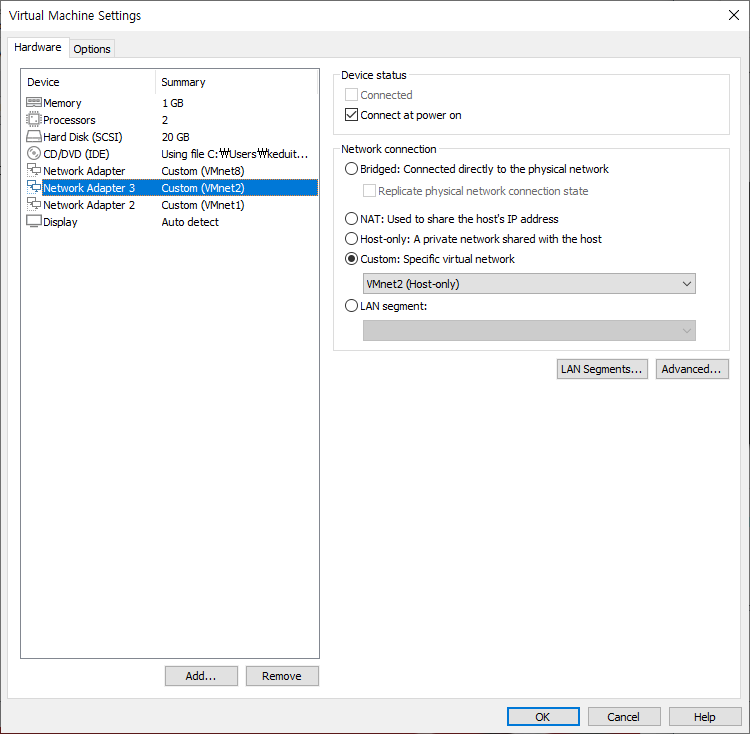Click the Custom (VMnet8) summary

(203, 171)
